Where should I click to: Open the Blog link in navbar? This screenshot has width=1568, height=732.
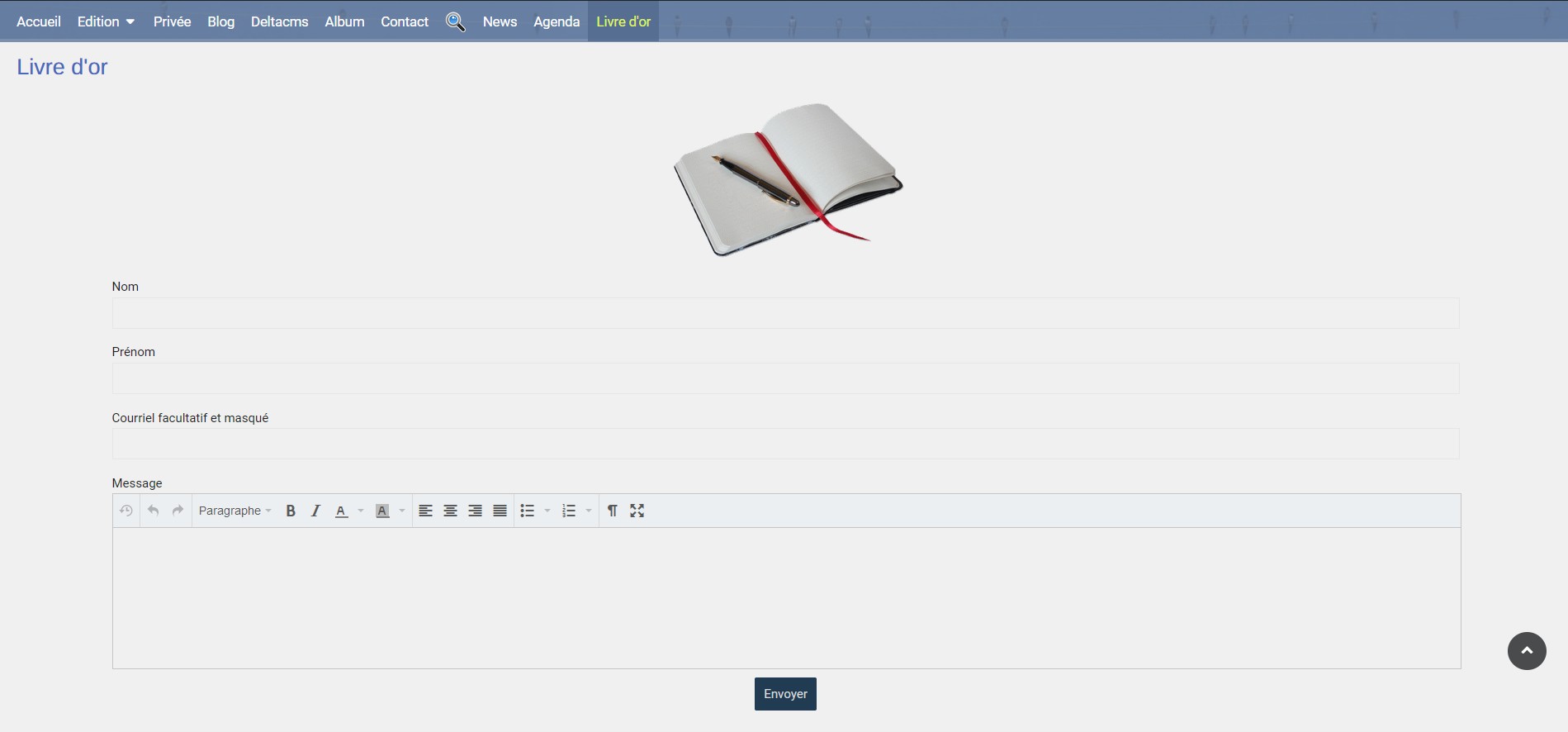220,21
